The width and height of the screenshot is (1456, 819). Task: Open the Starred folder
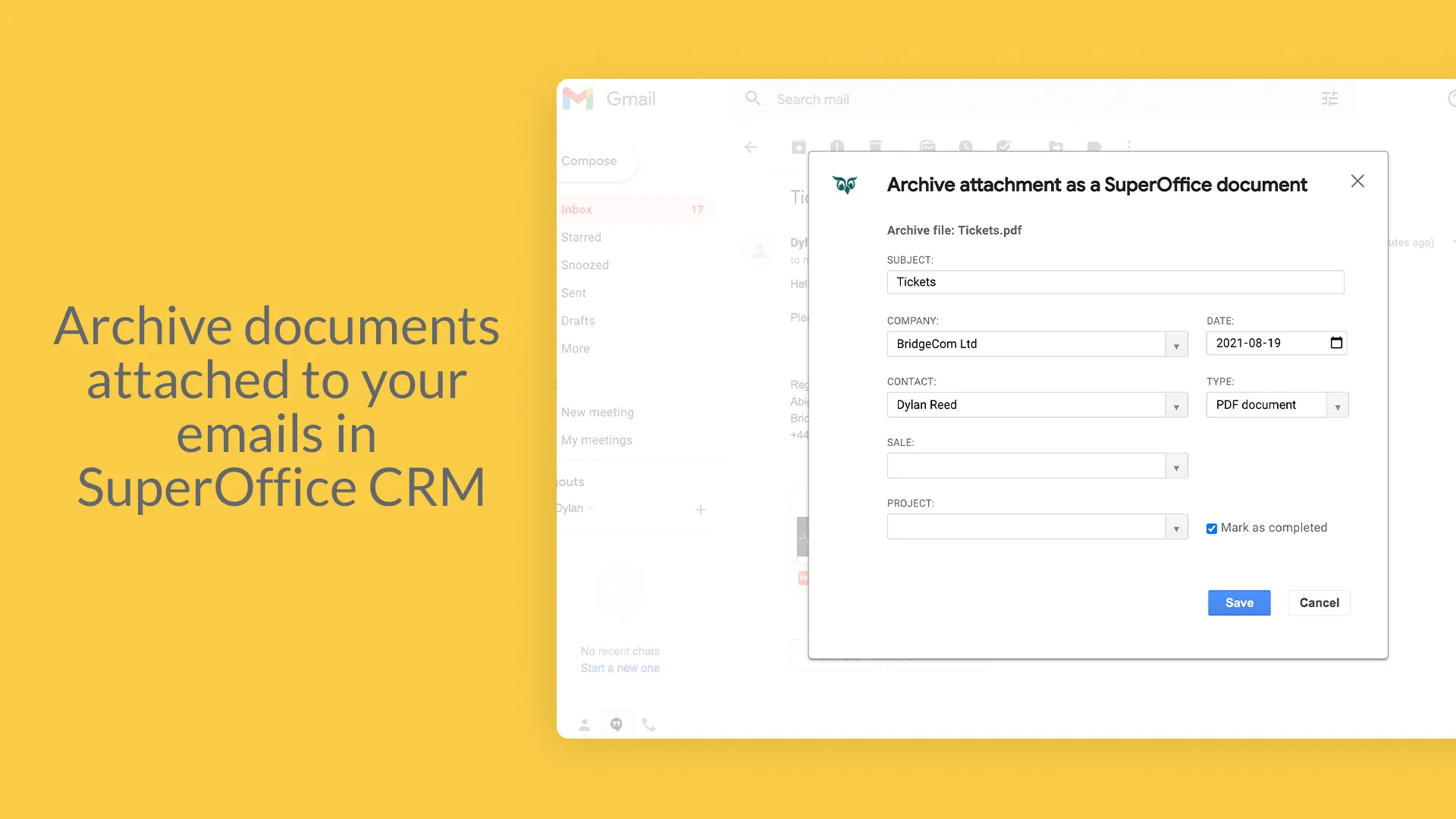(581, 237)
